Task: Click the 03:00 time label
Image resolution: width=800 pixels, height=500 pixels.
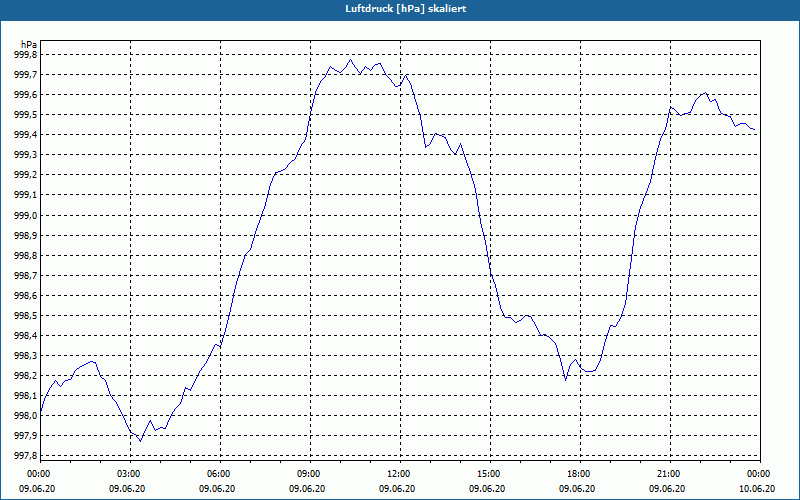Action: [x=128, y=474]
